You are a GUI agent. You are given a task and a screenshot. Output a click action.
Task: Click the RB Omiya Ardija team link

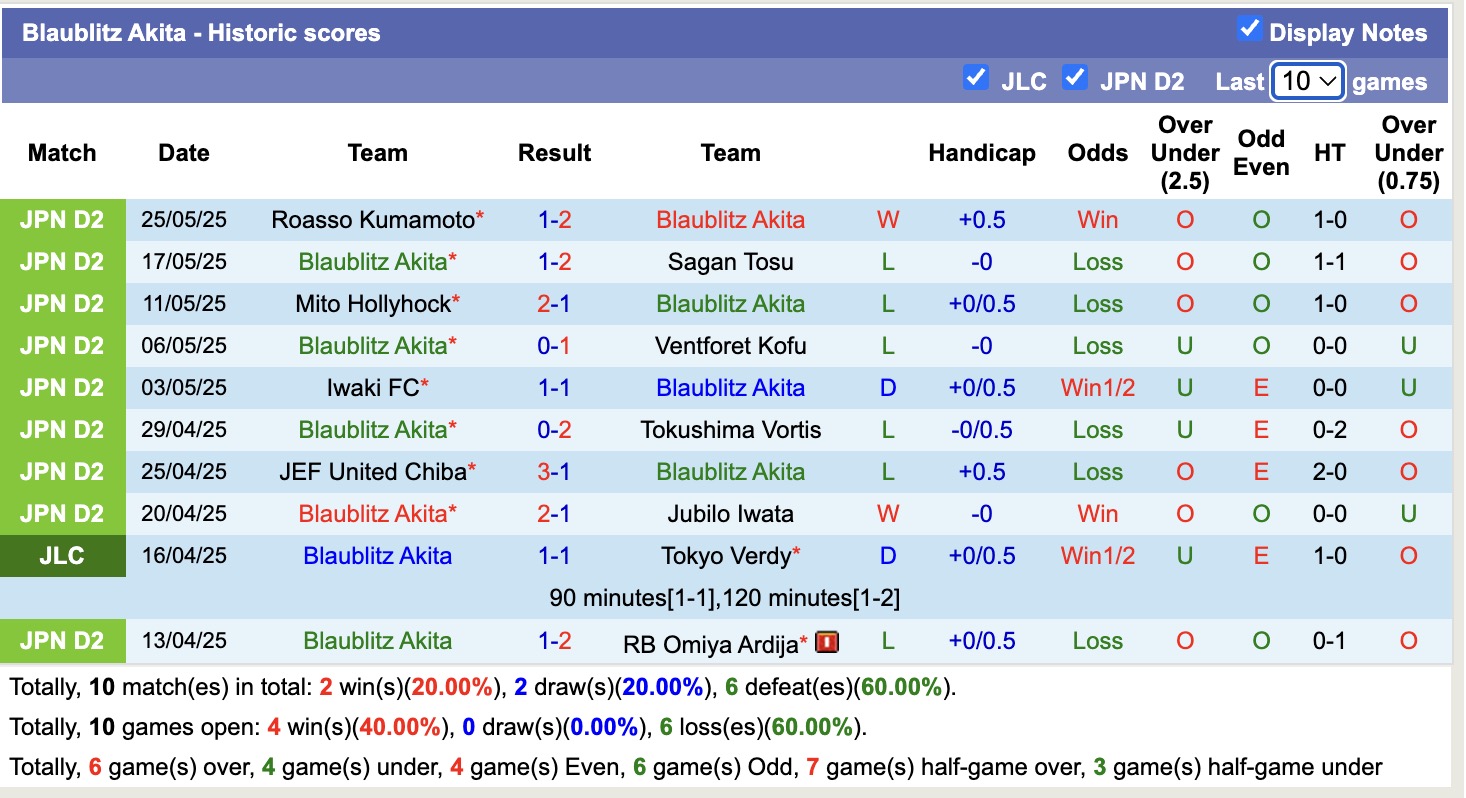pos(710,642)
